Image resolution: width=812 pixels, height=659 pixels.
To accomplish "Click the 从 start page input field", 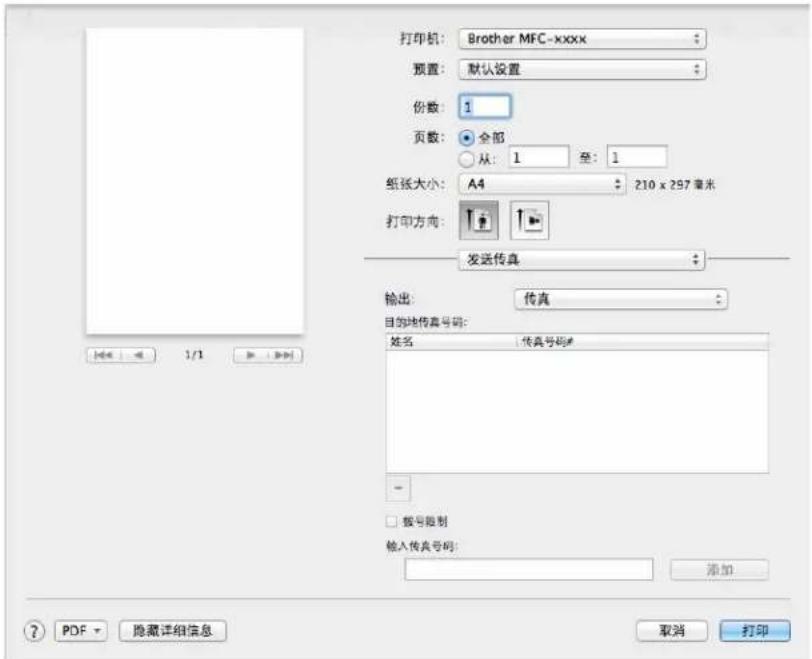I will [x=539, y=157].
